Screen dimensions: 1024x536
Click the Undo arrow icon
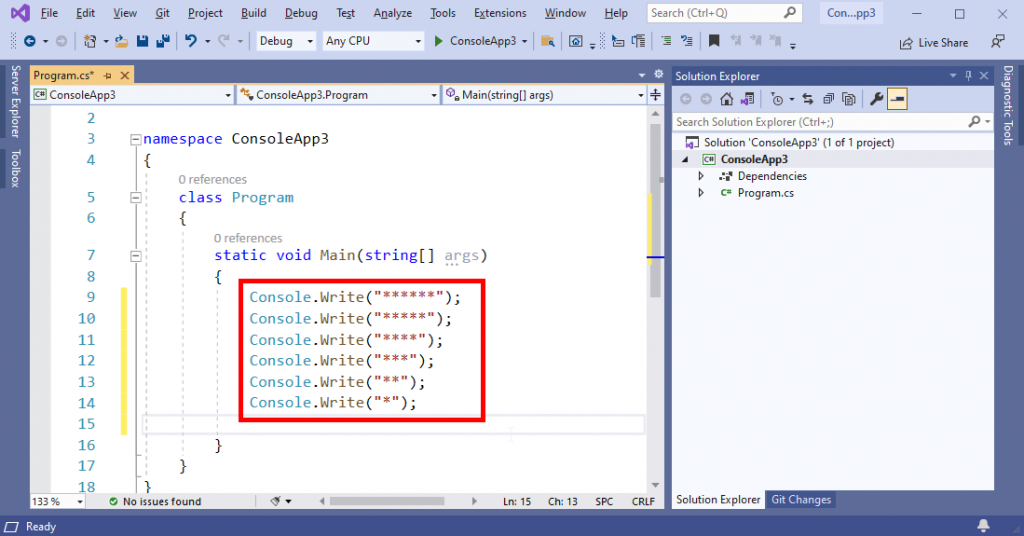click(191, 41)
